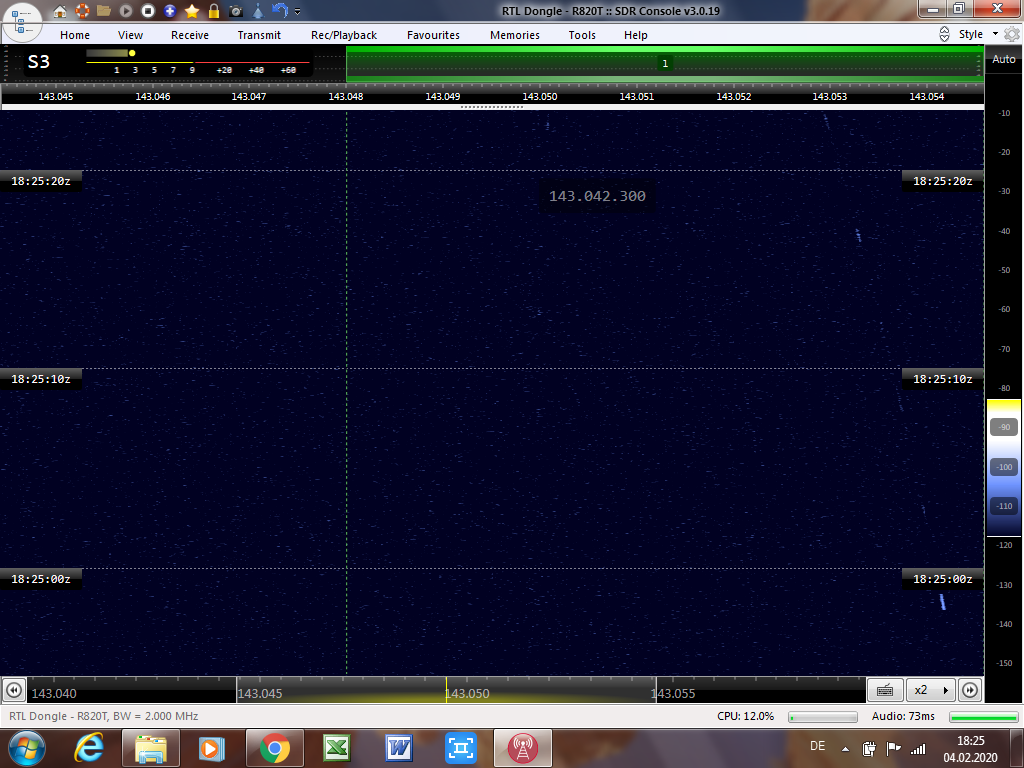This screenshot has height=768, width=1024.
Task: Click the left 18:25:20z waterfall timestamp
Action: point(40,181)
